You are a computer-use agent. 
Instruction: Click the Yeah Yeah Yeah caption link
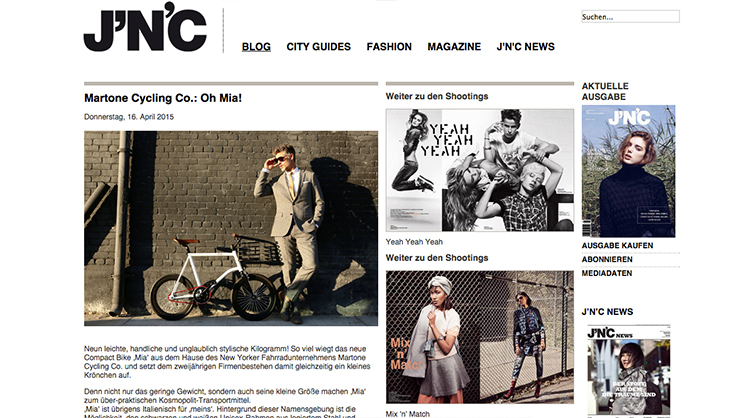pyautogui.click(x=414, y=242)
